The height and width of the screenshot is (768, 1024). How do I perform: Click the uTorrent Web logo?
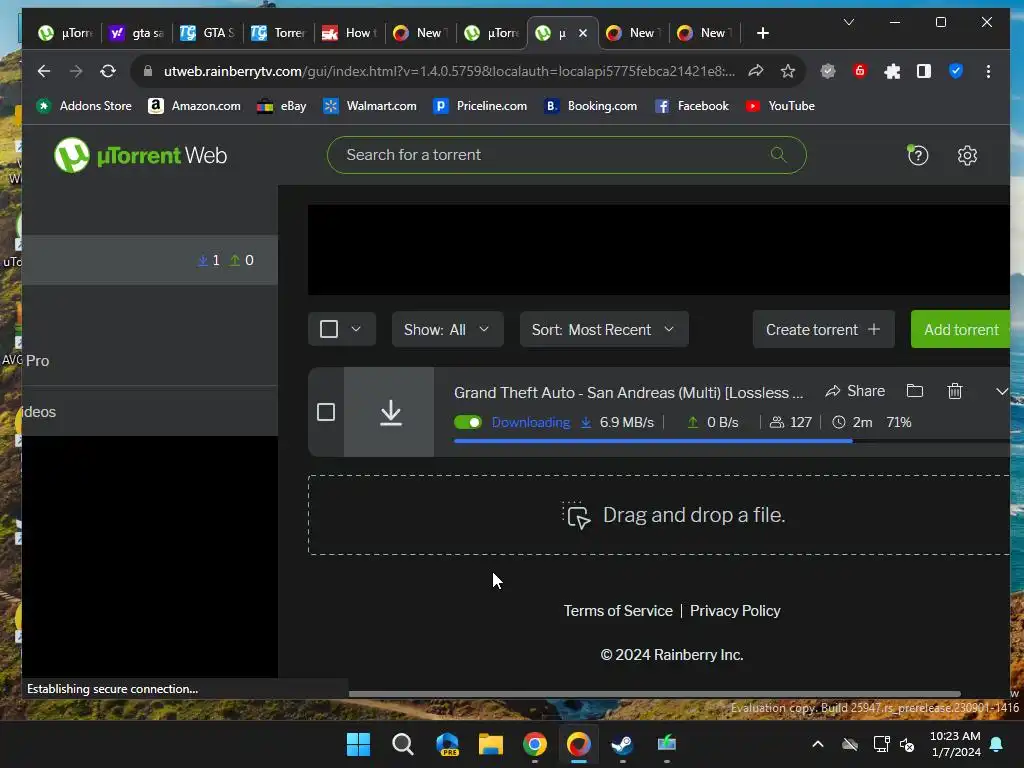140,155
